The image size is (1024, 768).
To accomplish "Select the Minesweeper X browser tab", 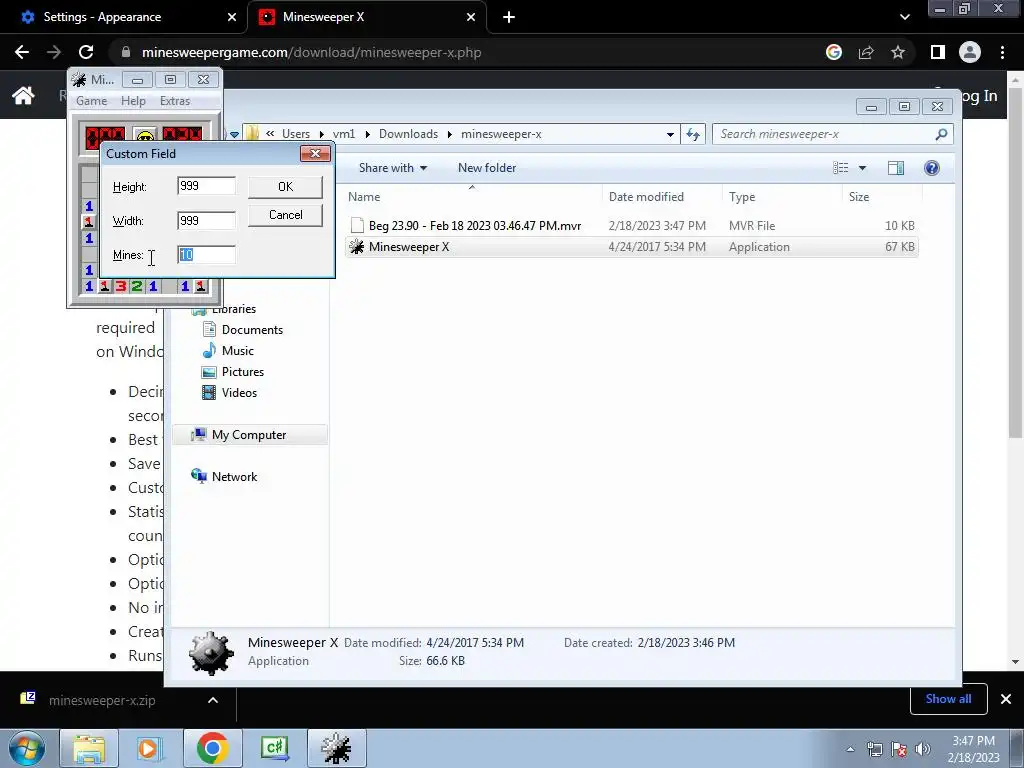I will (366, 17).
